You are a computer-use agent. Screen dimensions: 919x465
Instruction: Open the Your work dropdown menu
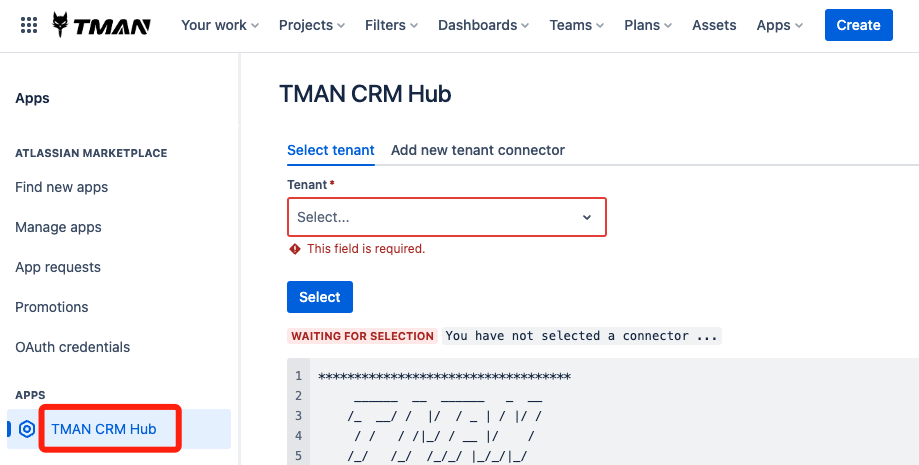pyautogui.click(x=220, y=25)
